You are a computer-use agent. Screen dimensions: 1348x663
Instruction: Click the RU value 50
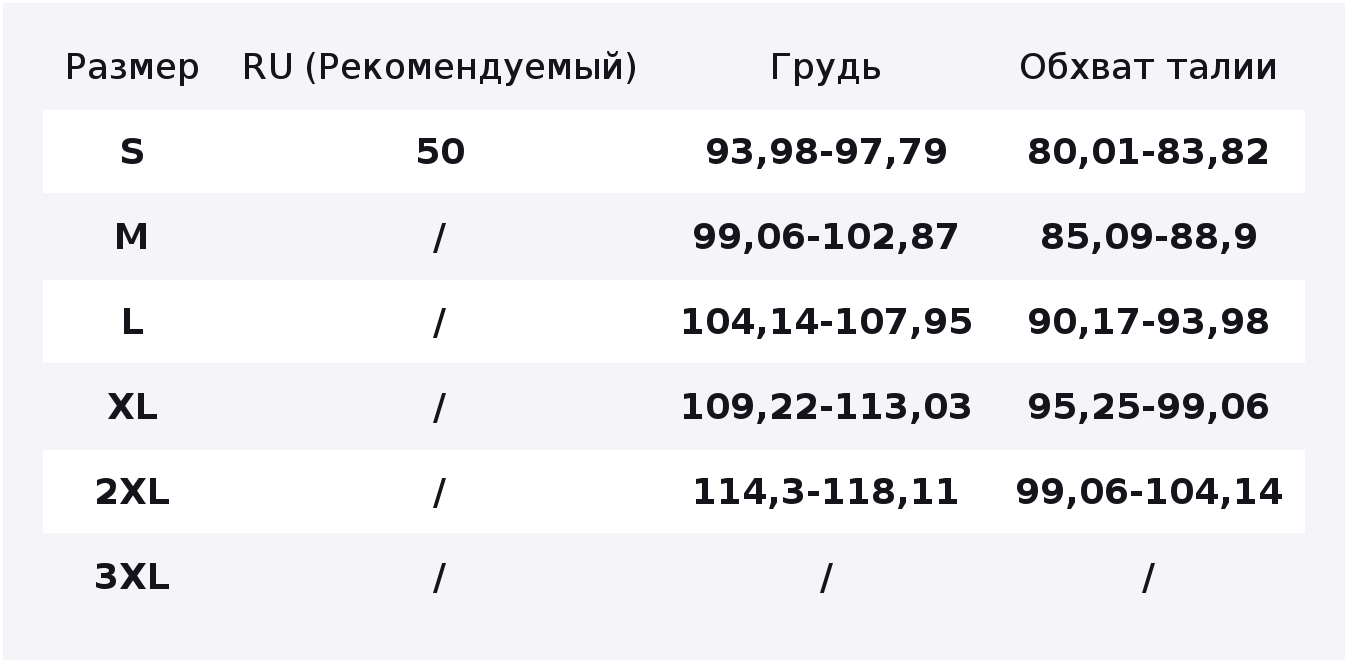point(440,152)
